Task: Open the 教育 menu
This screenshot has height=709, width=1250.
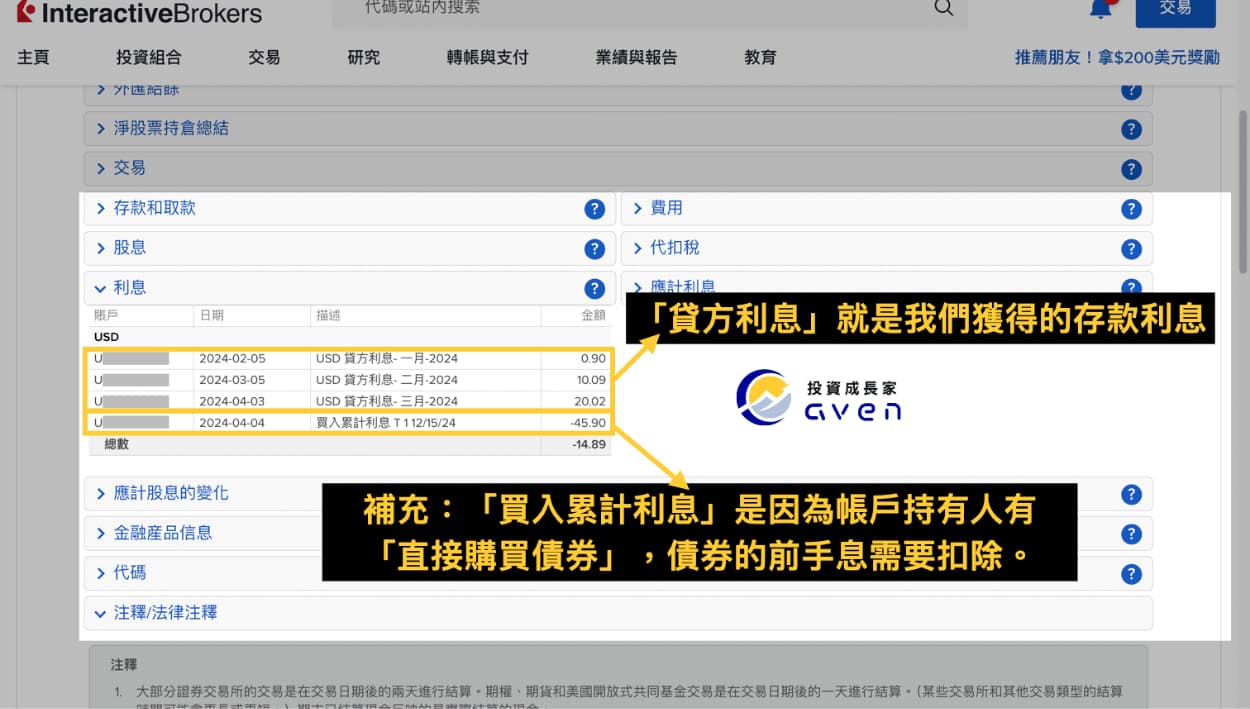Action: point(760,57)
